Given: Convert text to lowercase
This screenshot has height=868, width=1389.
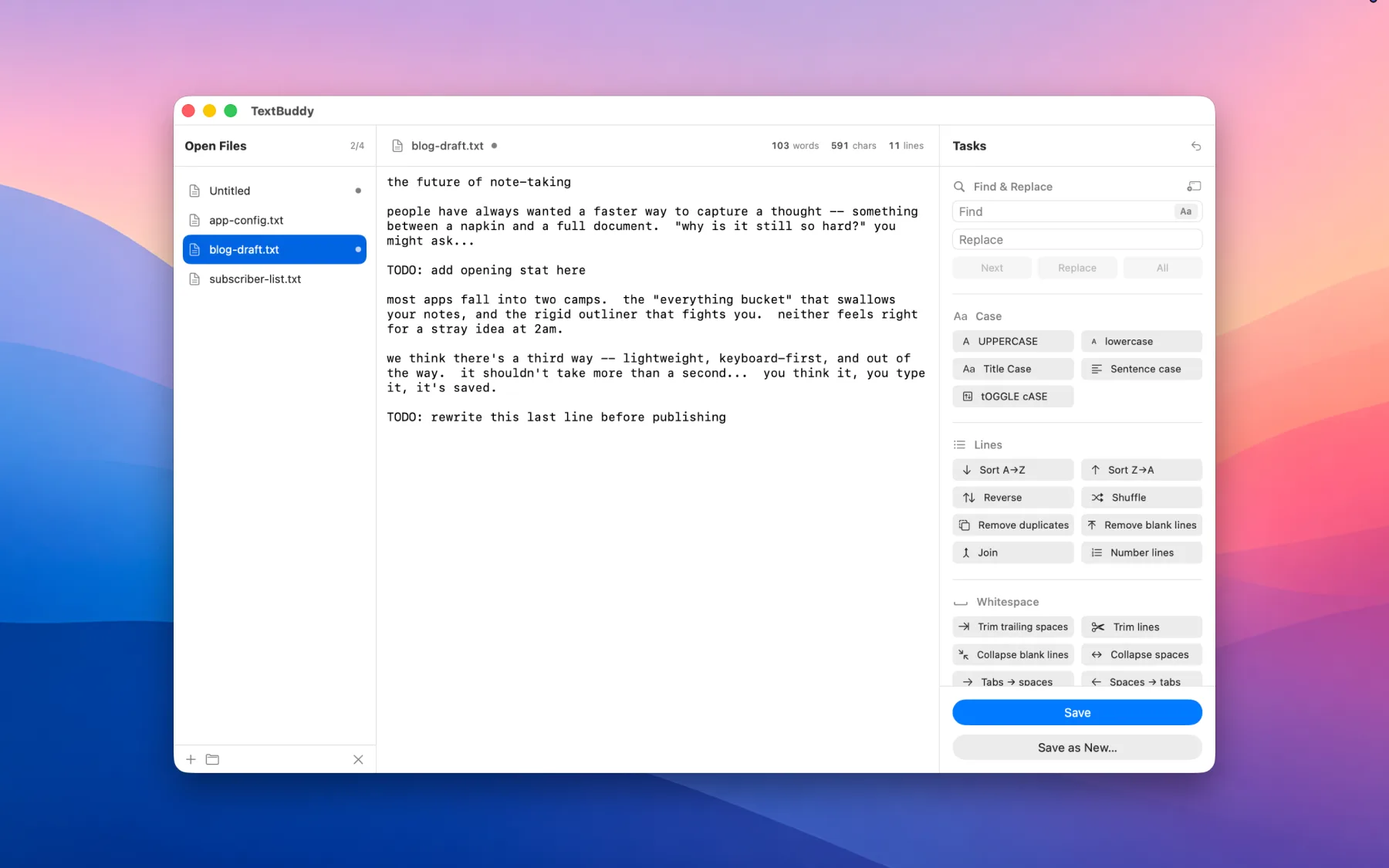Looking at the screenshot, I should point(1141,341).
